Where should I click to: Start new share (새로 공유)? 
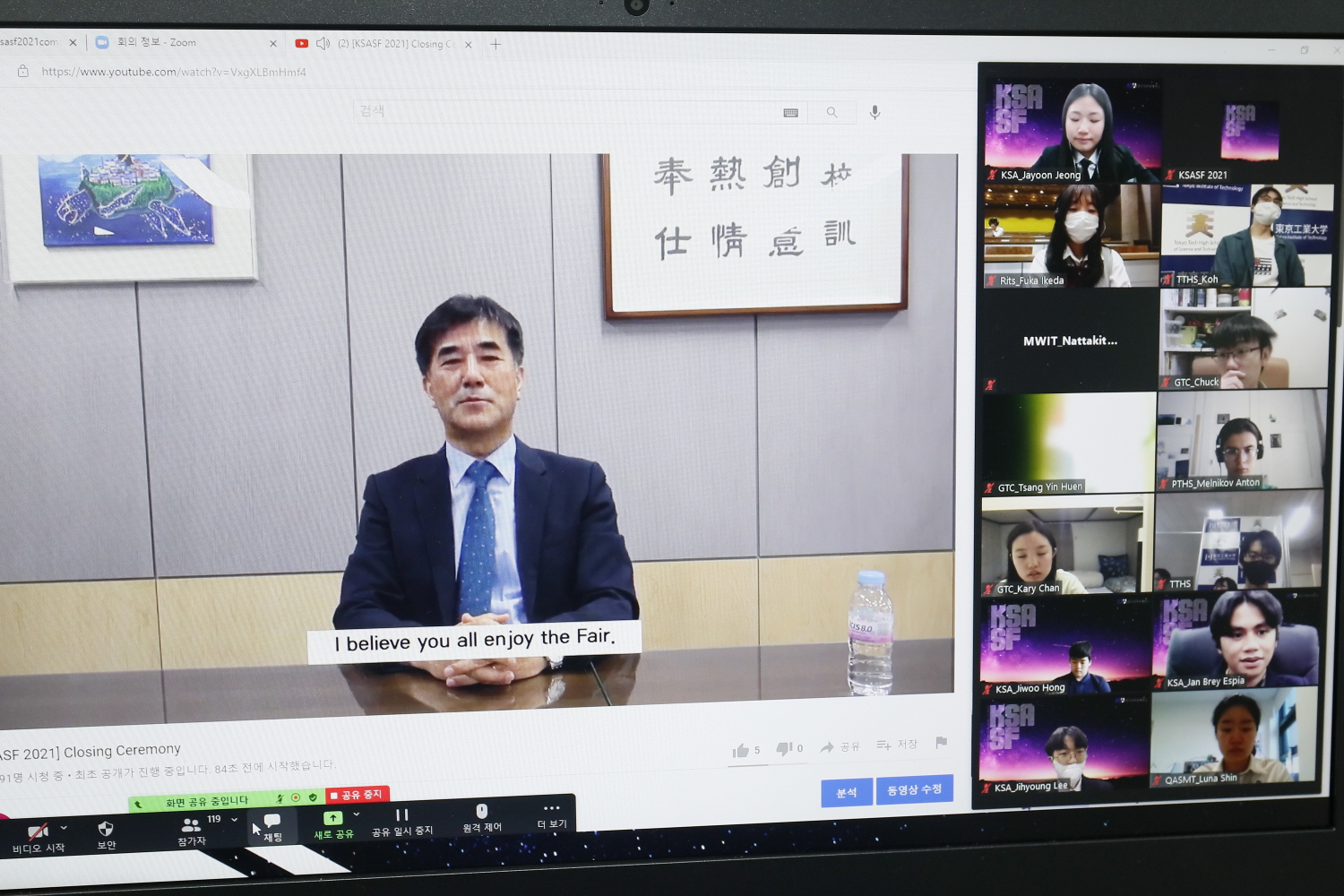(333, 825)
